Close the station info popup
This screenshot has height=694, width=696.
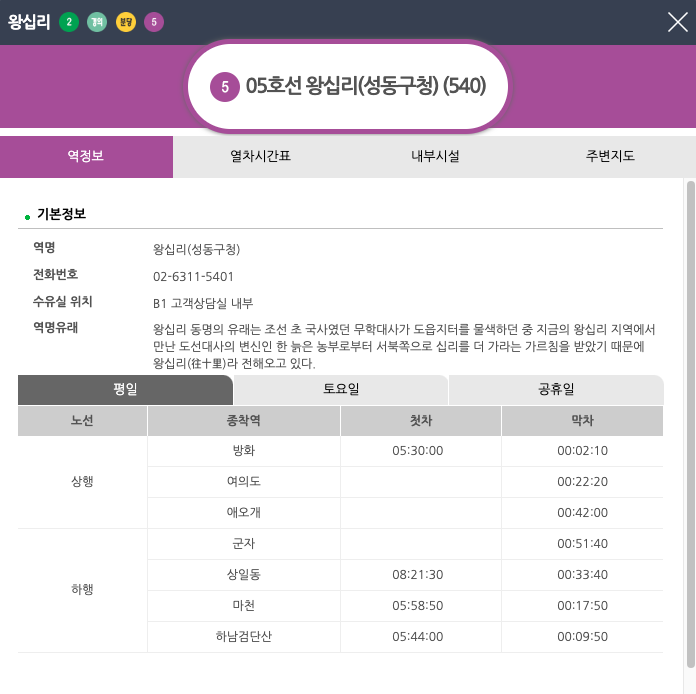[677, 22]
